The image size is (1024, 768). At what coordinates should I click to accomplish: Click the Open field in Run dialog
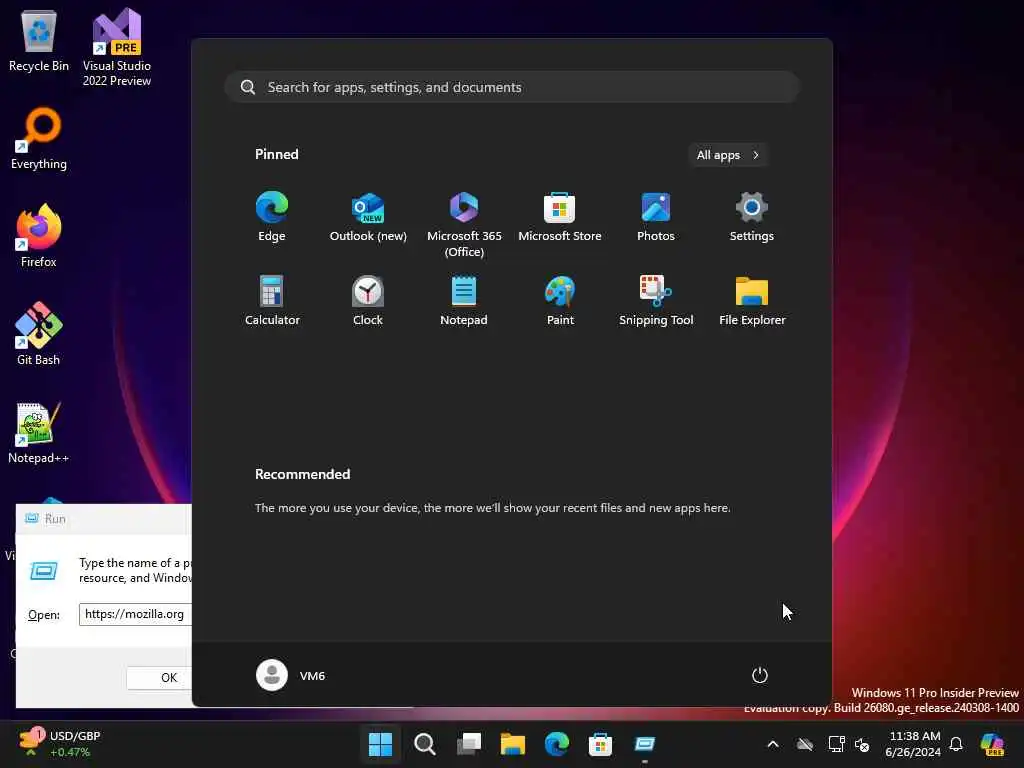point(135,615)
